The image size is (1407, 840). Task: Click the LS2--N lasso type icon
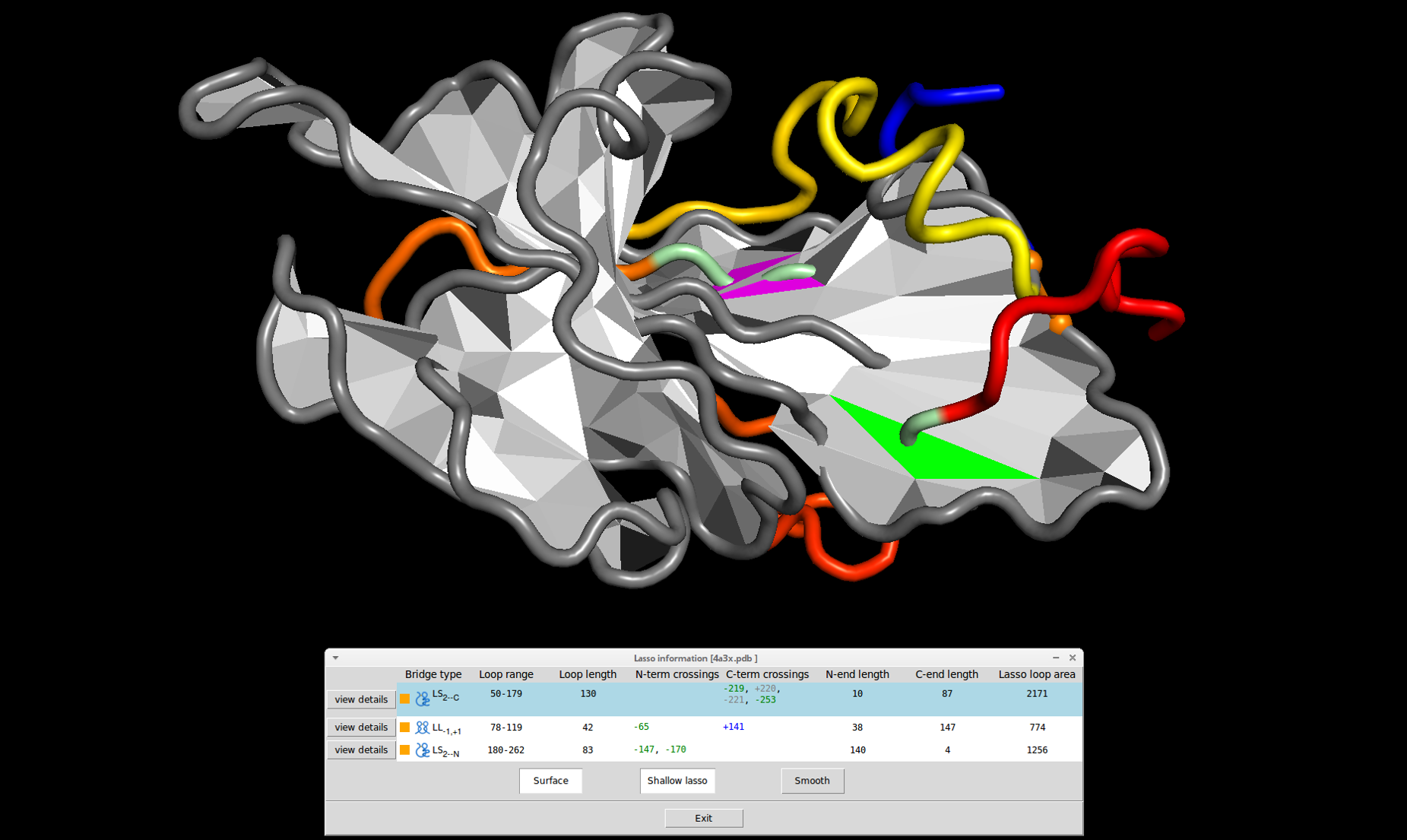pos(423,750)
